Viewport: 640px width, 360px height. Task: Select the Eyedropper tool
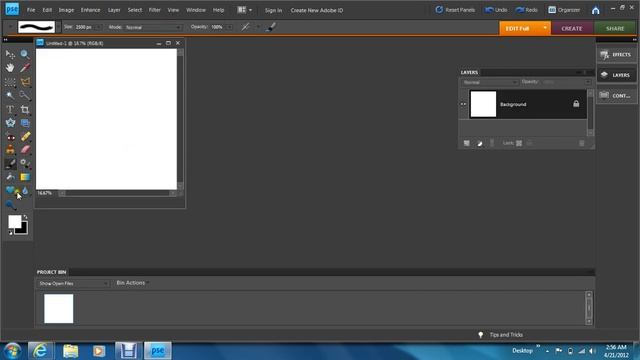(x=25, y=68)
